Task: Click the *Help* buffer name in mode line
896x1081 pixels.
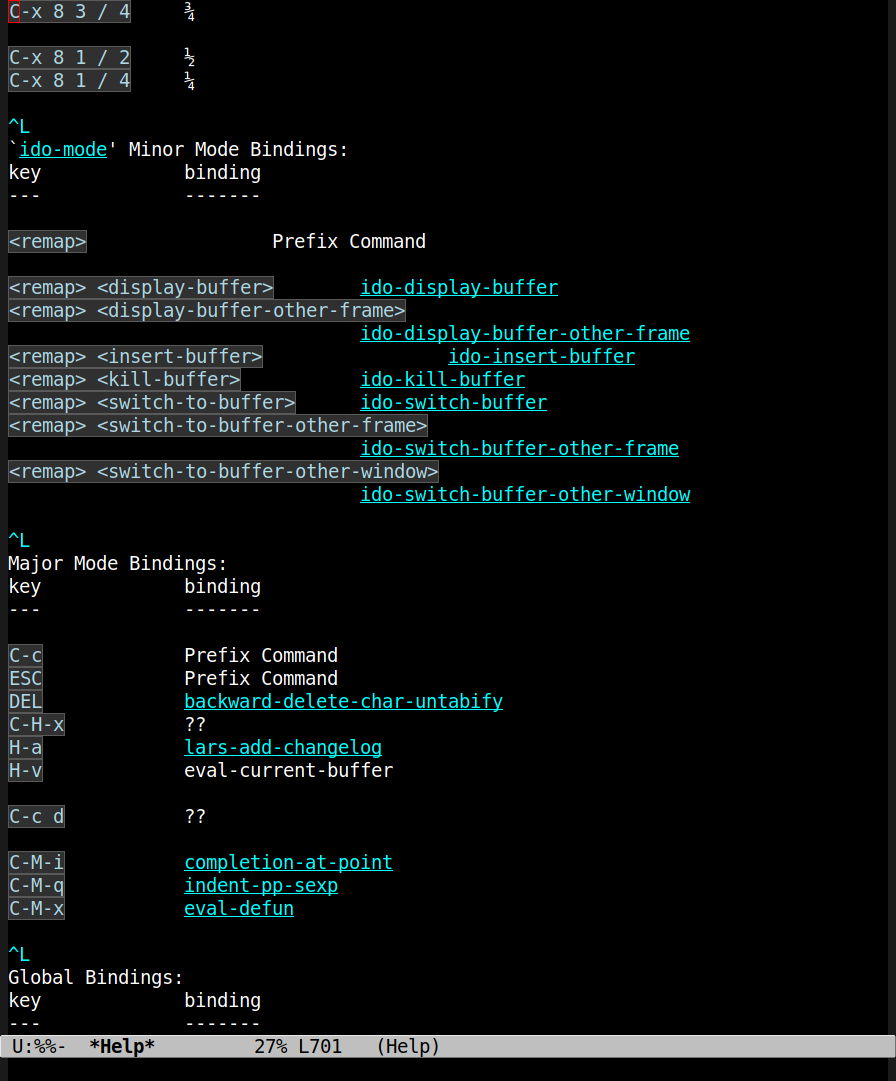Action: 122,1047
